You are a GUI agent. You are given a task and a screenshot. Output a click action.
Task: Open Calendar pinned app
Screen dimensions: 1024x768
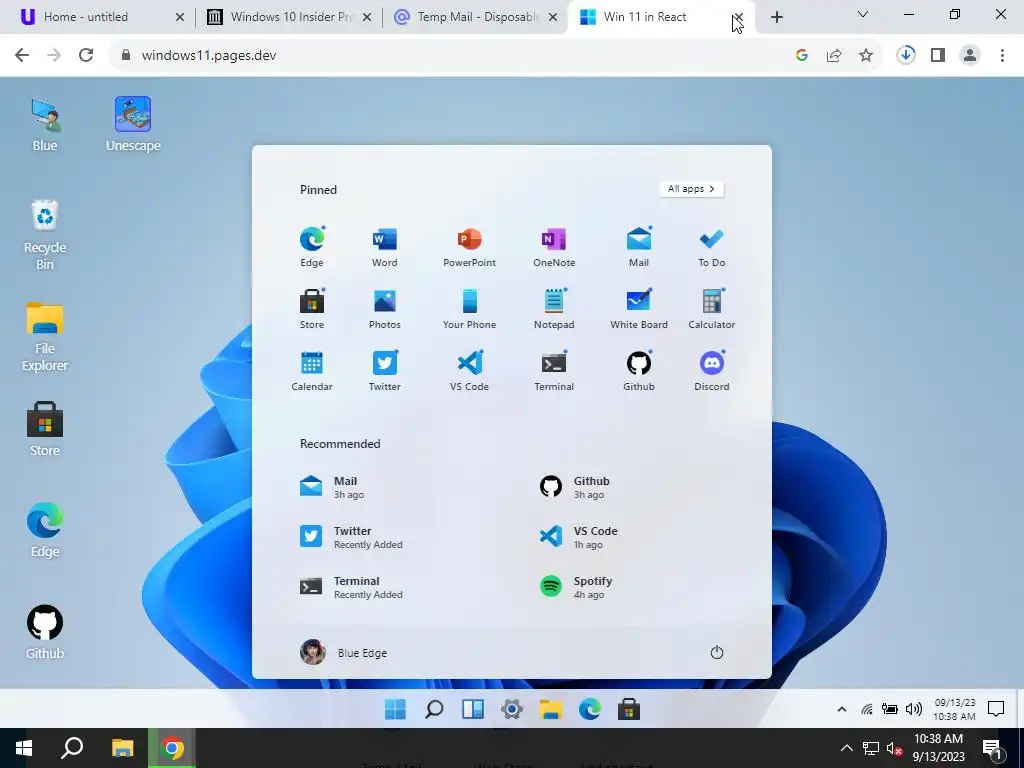point(312,370)
